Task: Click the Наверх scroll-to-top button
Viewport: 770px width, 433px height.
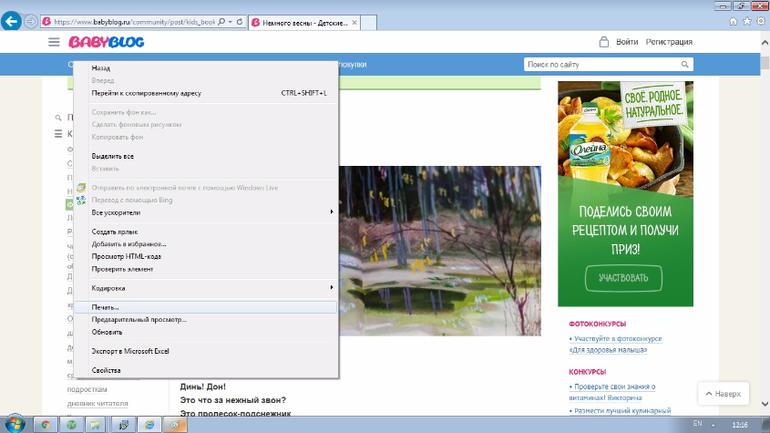Action: click(x=723, y=394)
